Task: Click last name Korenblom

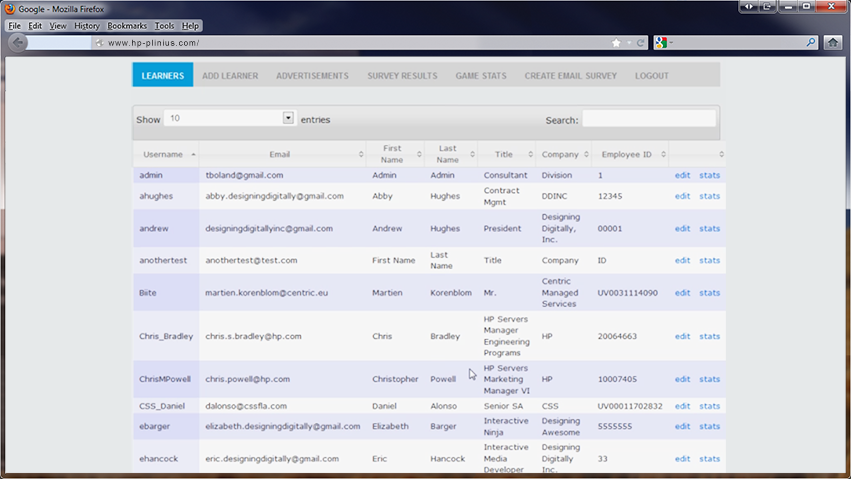Action: click(451, 292)
